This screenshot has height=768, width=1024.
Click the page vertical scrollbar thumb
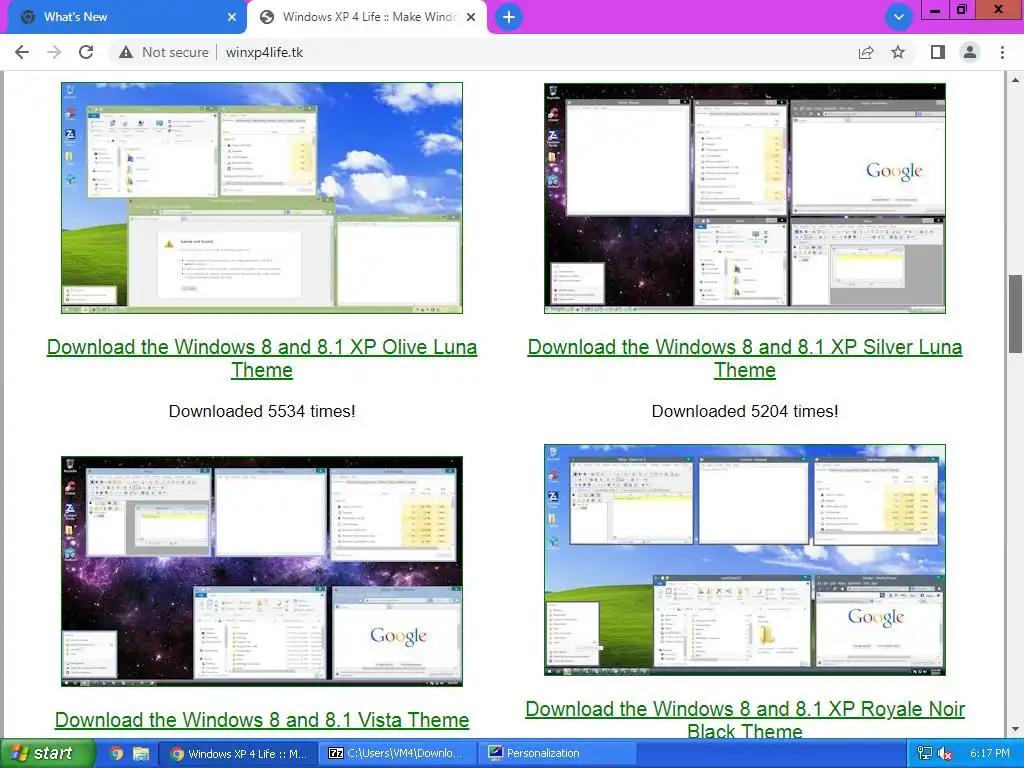(1015, 314)
